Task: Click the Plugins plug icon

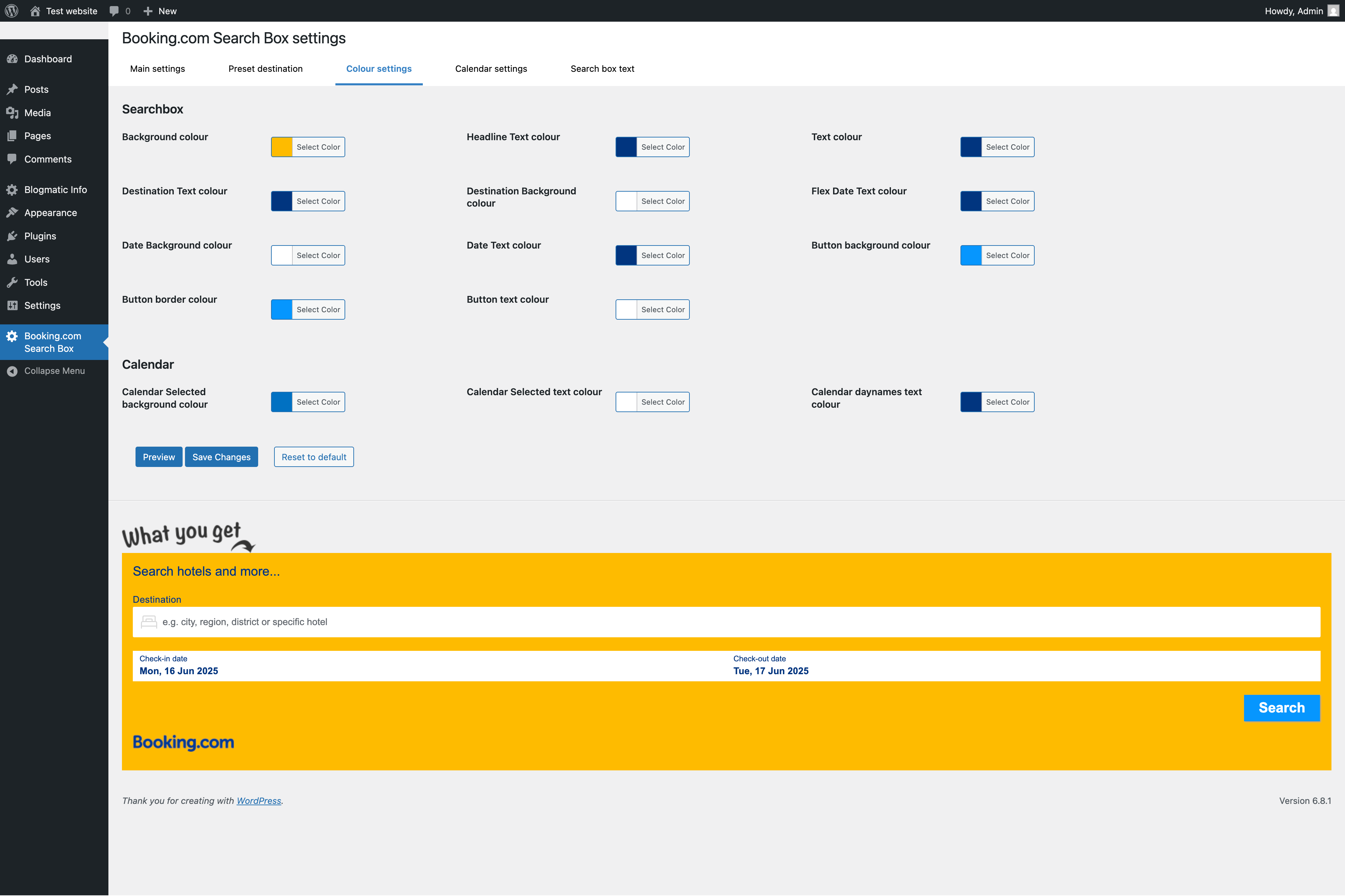Action: pos(12,236)
